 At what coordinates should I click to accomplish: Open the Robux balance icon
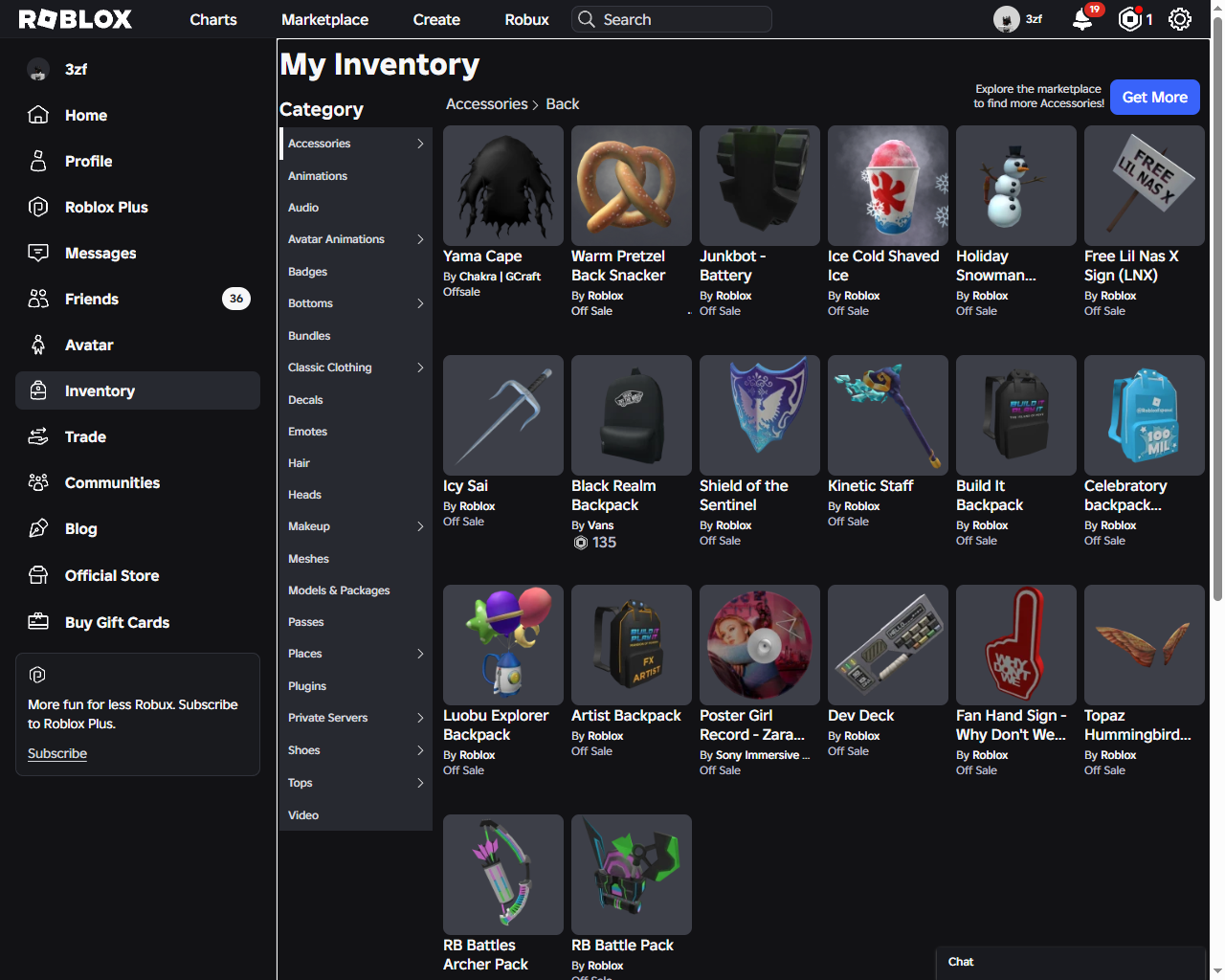1130,19
